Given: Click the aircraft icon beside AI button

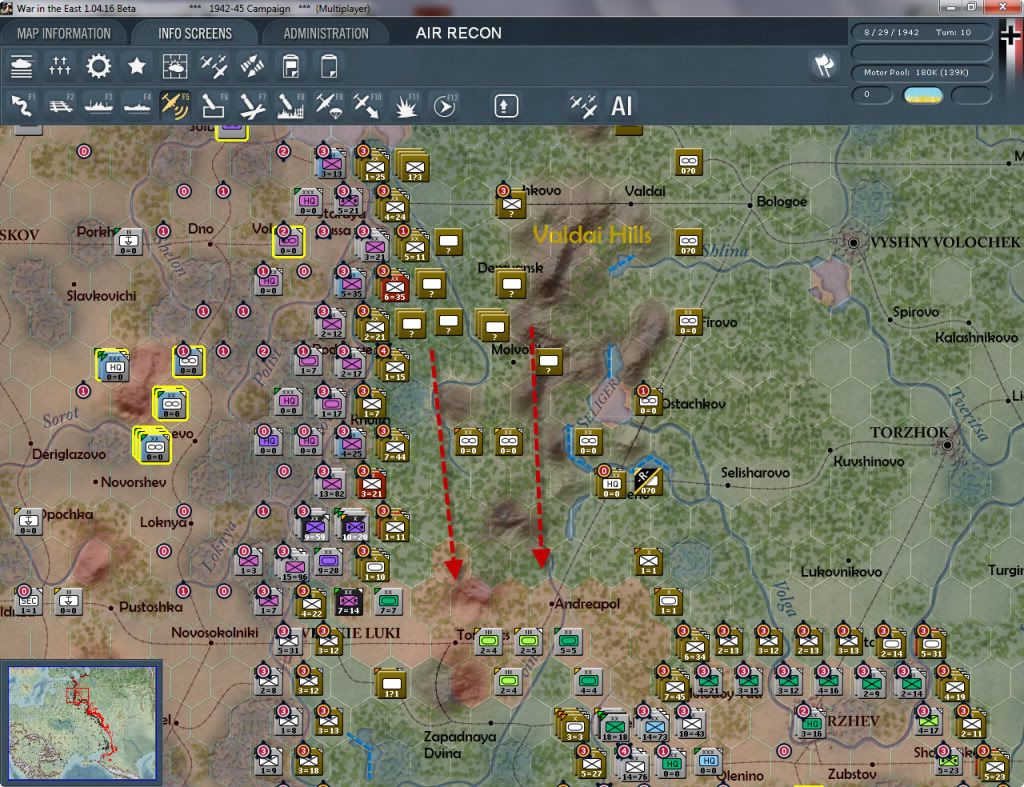Looking at the screenshot, I should tap(583, 106).
